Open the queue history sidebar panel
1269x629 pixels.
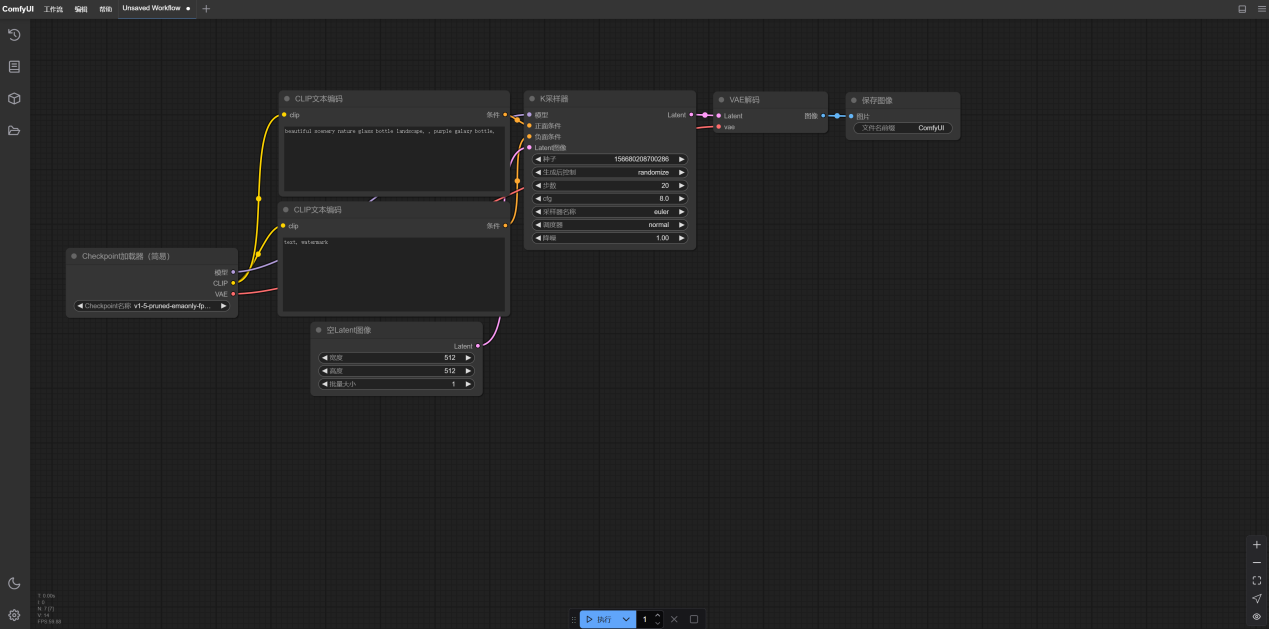(14, 35)
